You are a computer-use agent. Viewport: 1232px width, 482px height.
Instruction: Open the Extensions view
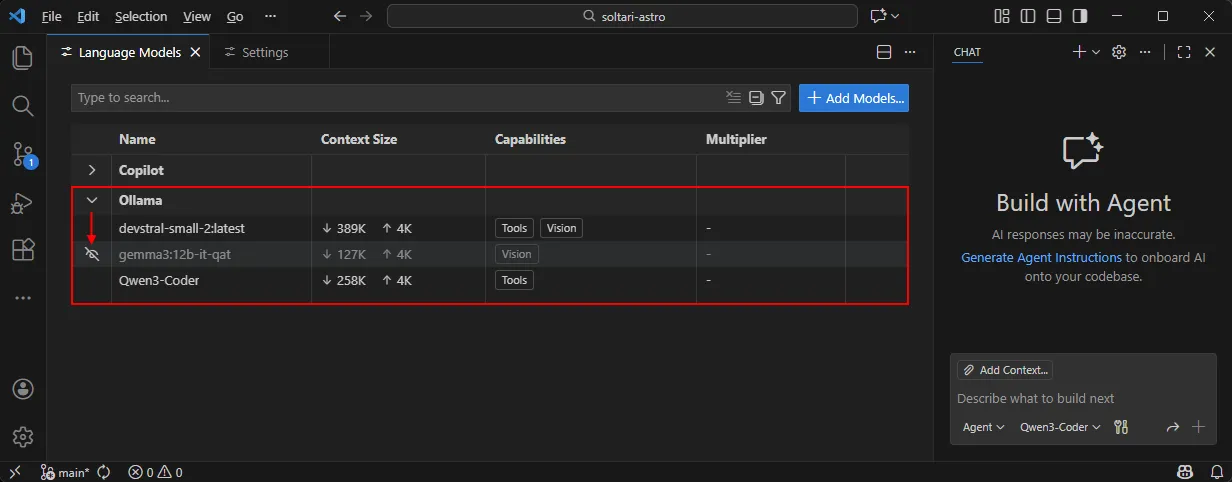(x=22, y=250)
